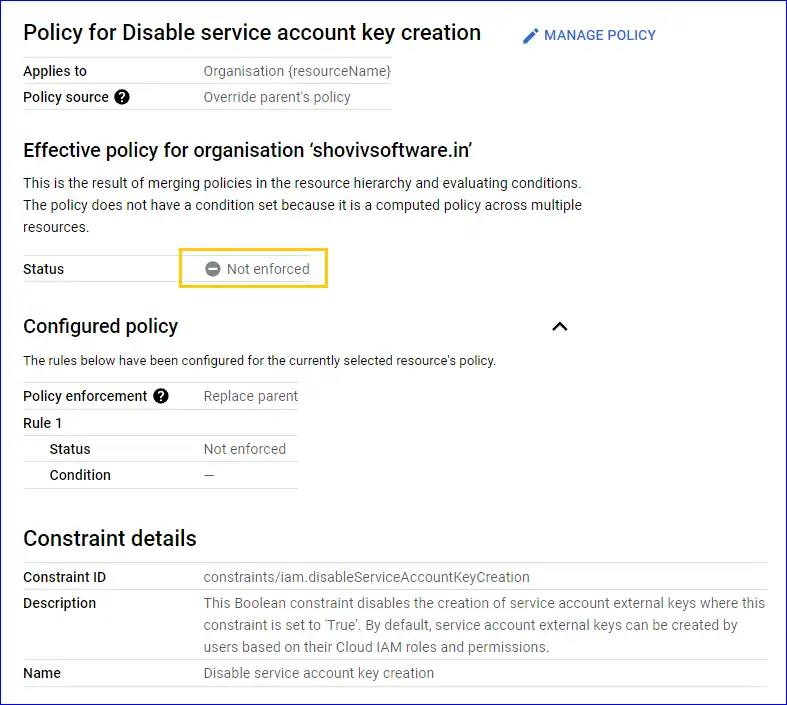
Task: Open the help icon beside Policy enforcement
Action: 161,396
